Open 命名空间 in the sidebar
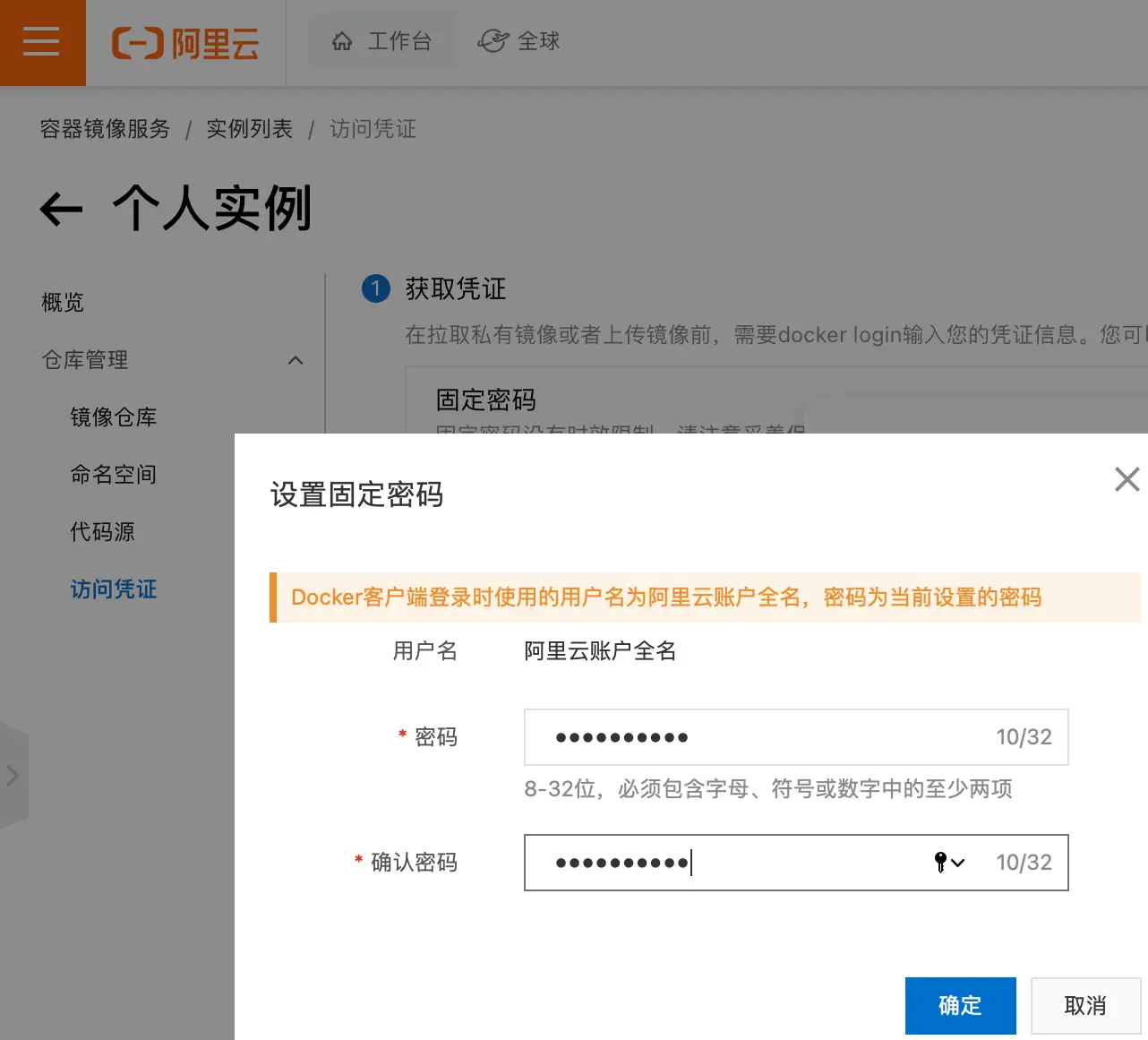The width and height of the screenshot is (1148, 1040). 114,475
